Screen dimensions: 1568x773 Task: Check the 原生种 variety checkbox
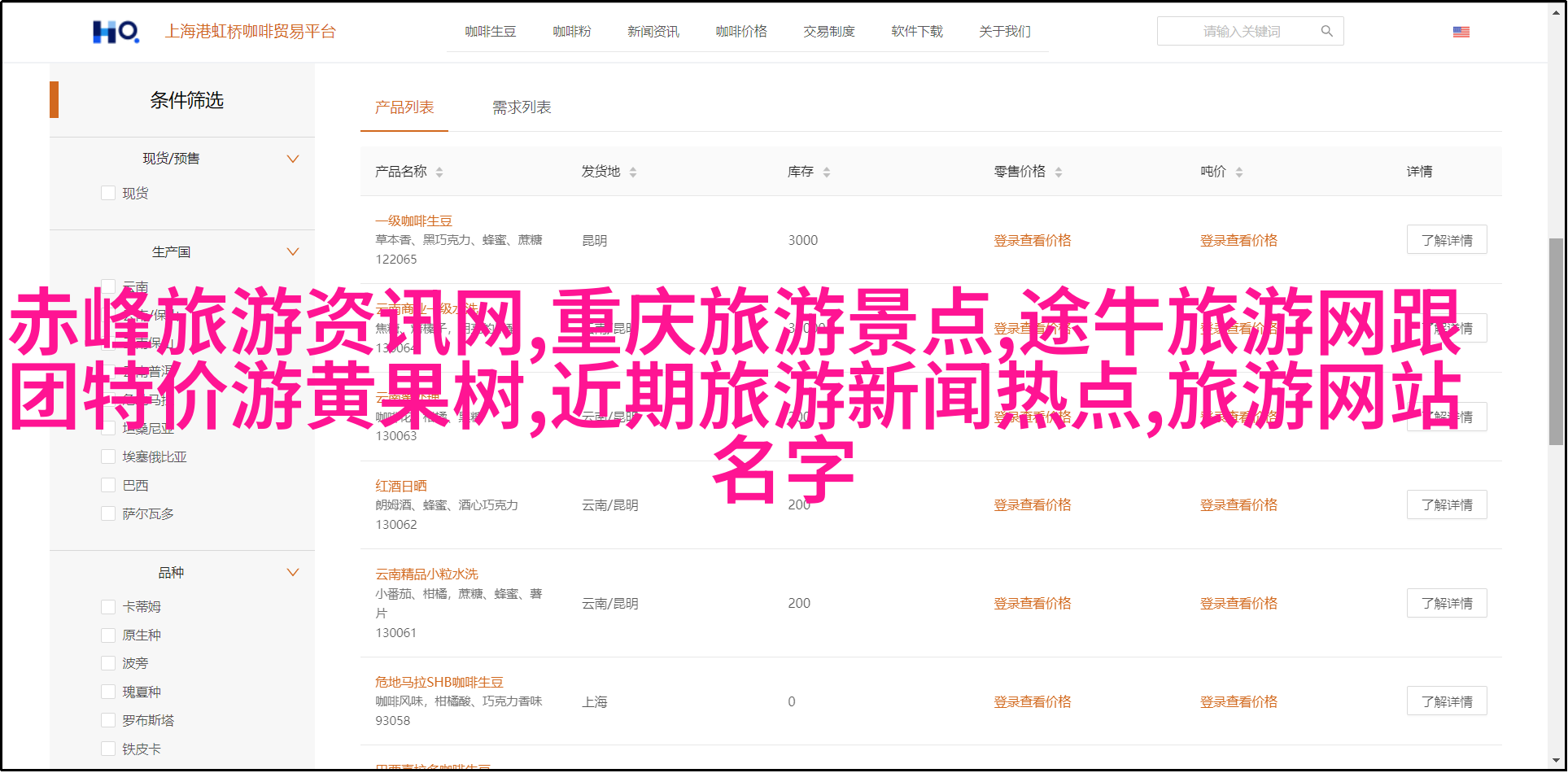(x=108, y=635)
